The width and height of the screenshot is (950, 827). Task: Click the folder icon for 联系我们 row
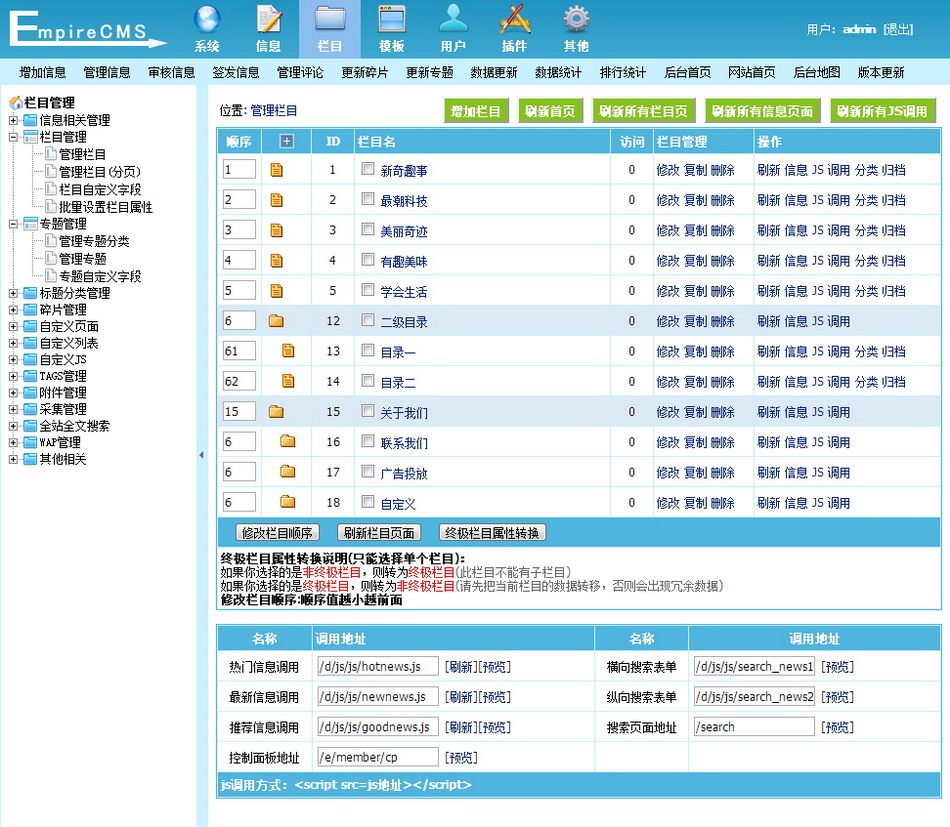(288, 442)
